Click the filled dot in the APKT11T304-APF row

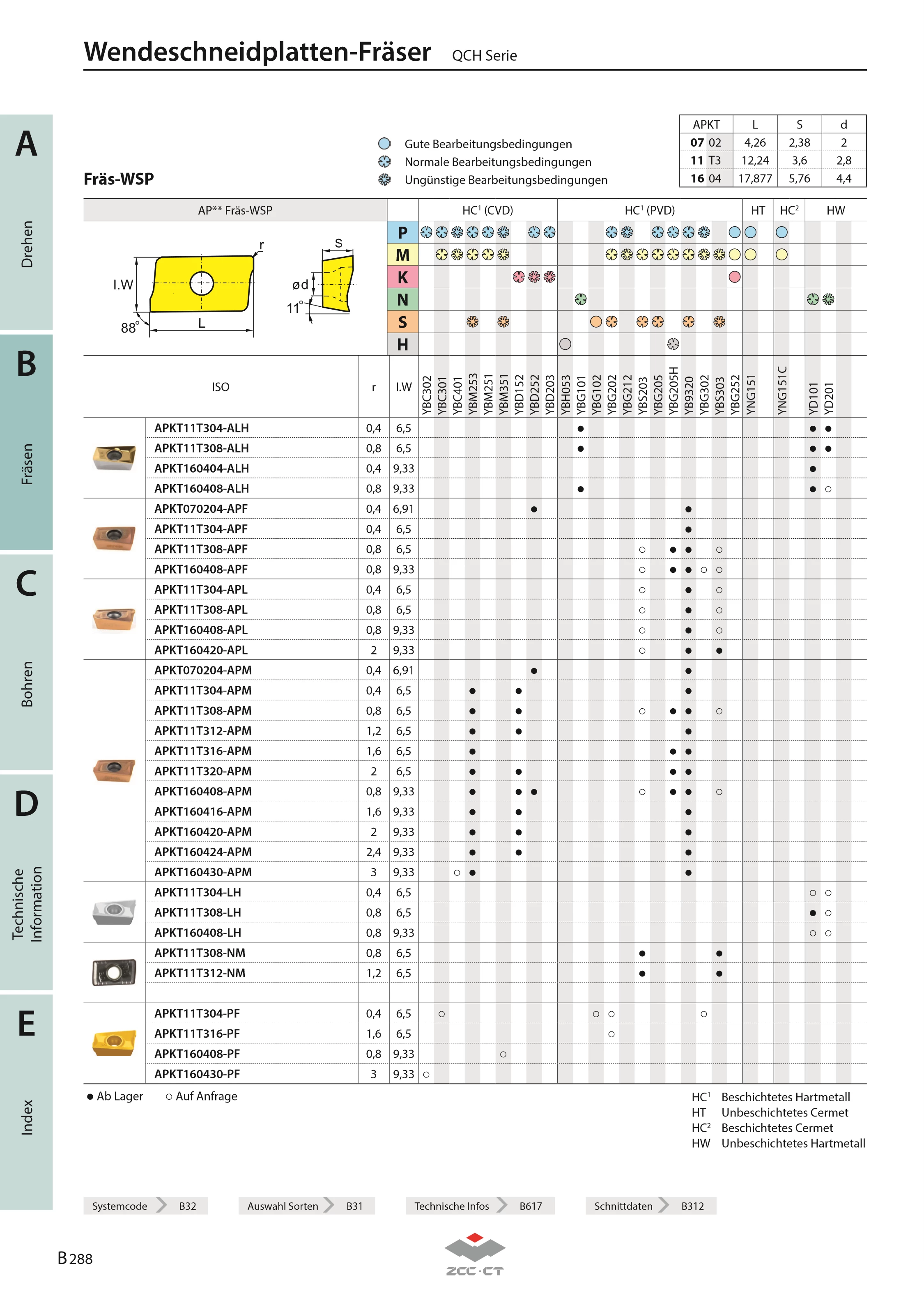point(688,529)
